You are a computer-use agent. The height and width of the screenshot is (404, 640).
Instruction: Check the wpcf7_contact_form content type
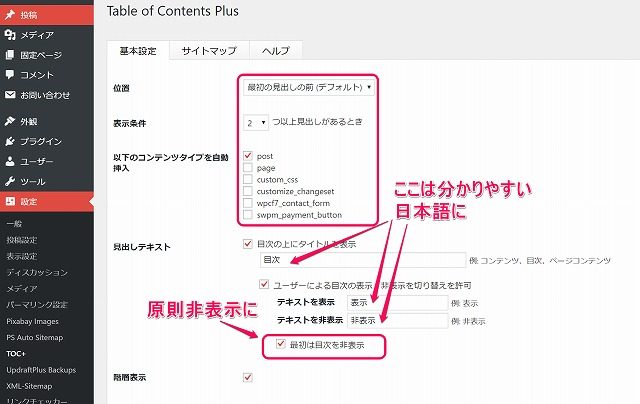click(x=247, y=203)
